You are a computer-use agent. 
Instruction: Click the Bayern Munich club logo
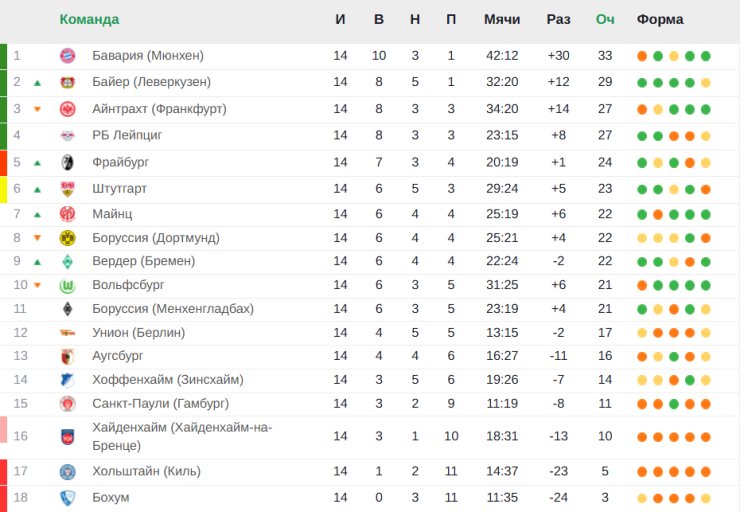68,56
